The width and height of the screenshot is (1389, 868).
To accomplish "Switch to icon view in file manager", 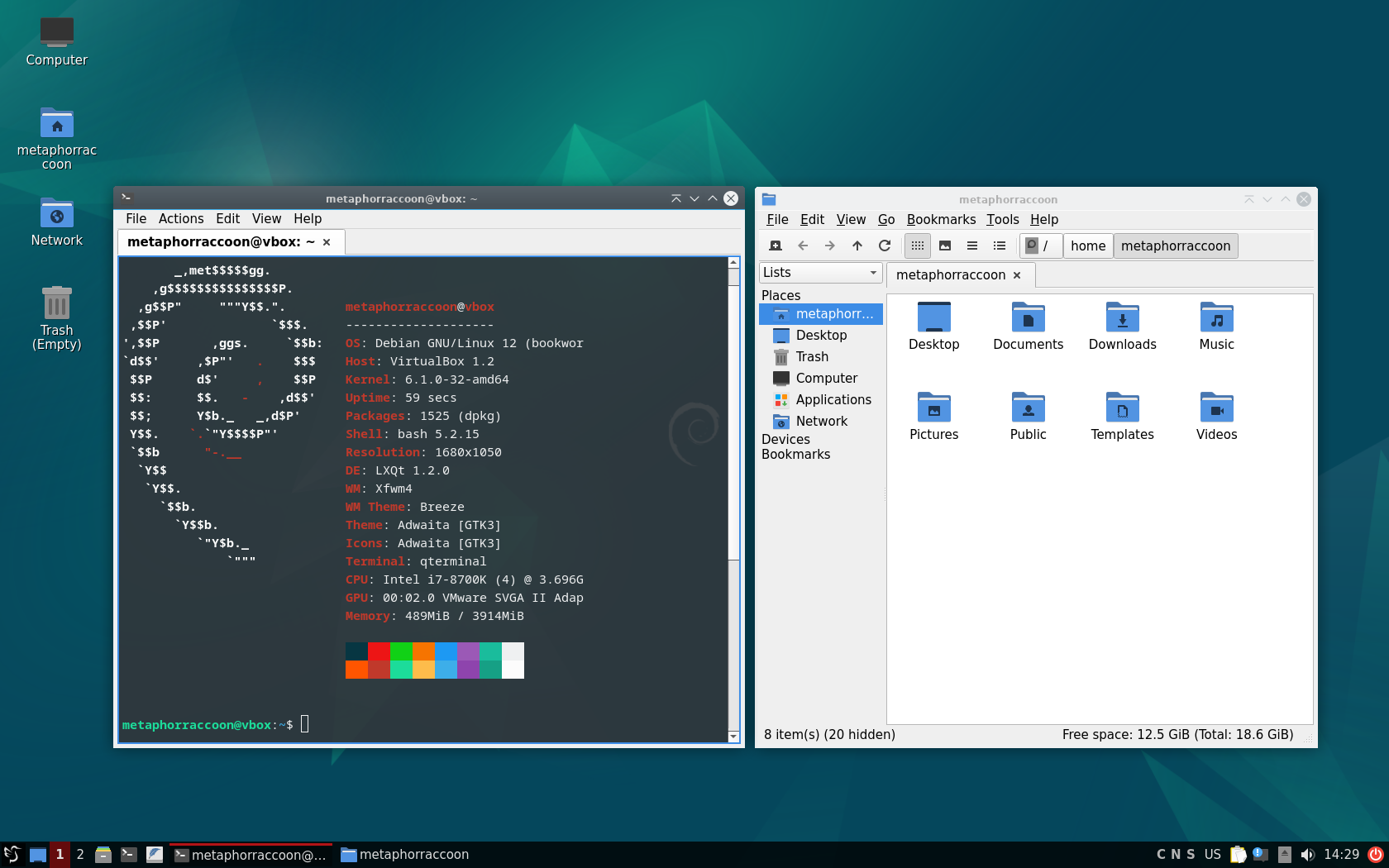I will (x=918, y=246).
